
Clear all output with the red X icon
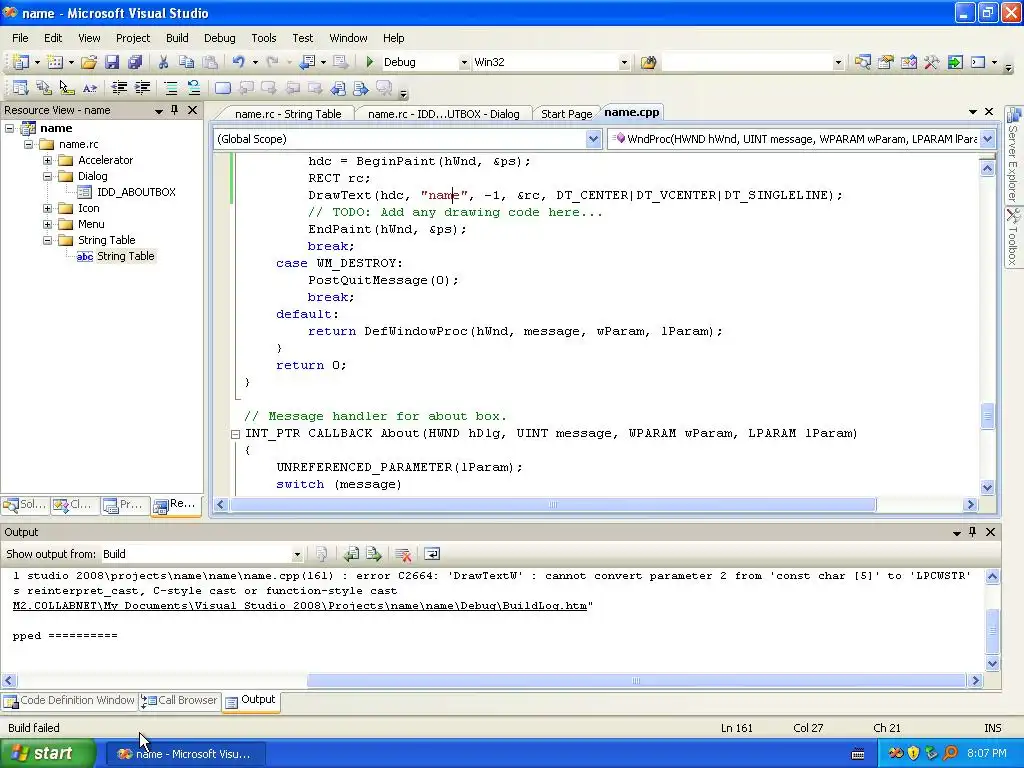click(x=403, y=554)
